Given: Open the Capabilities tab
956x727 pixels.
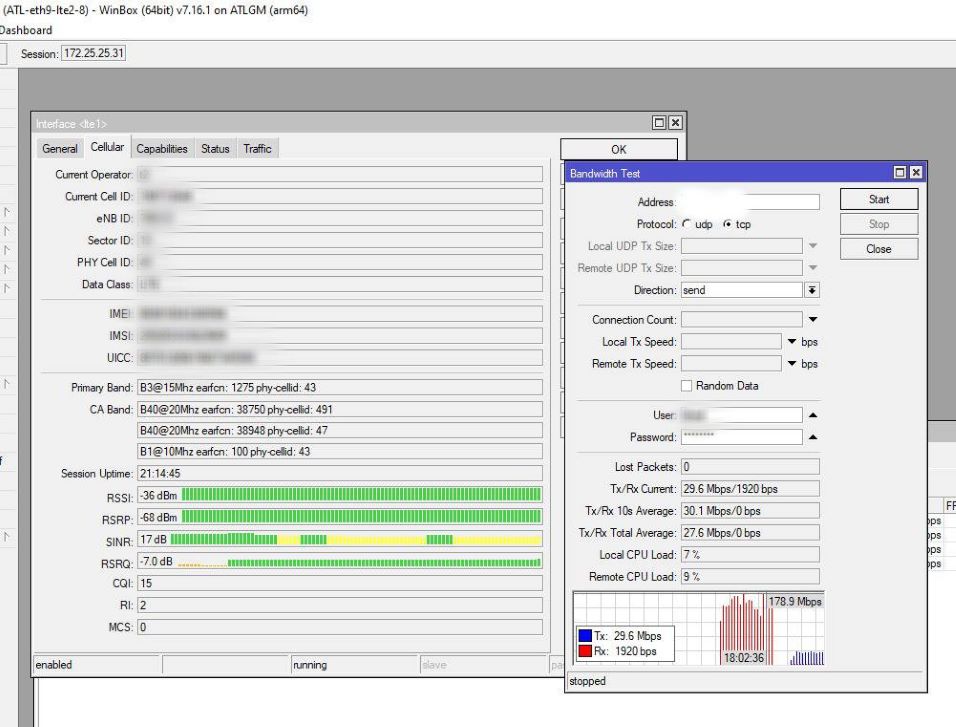Looking at the screenshot, I should point(162,149).
